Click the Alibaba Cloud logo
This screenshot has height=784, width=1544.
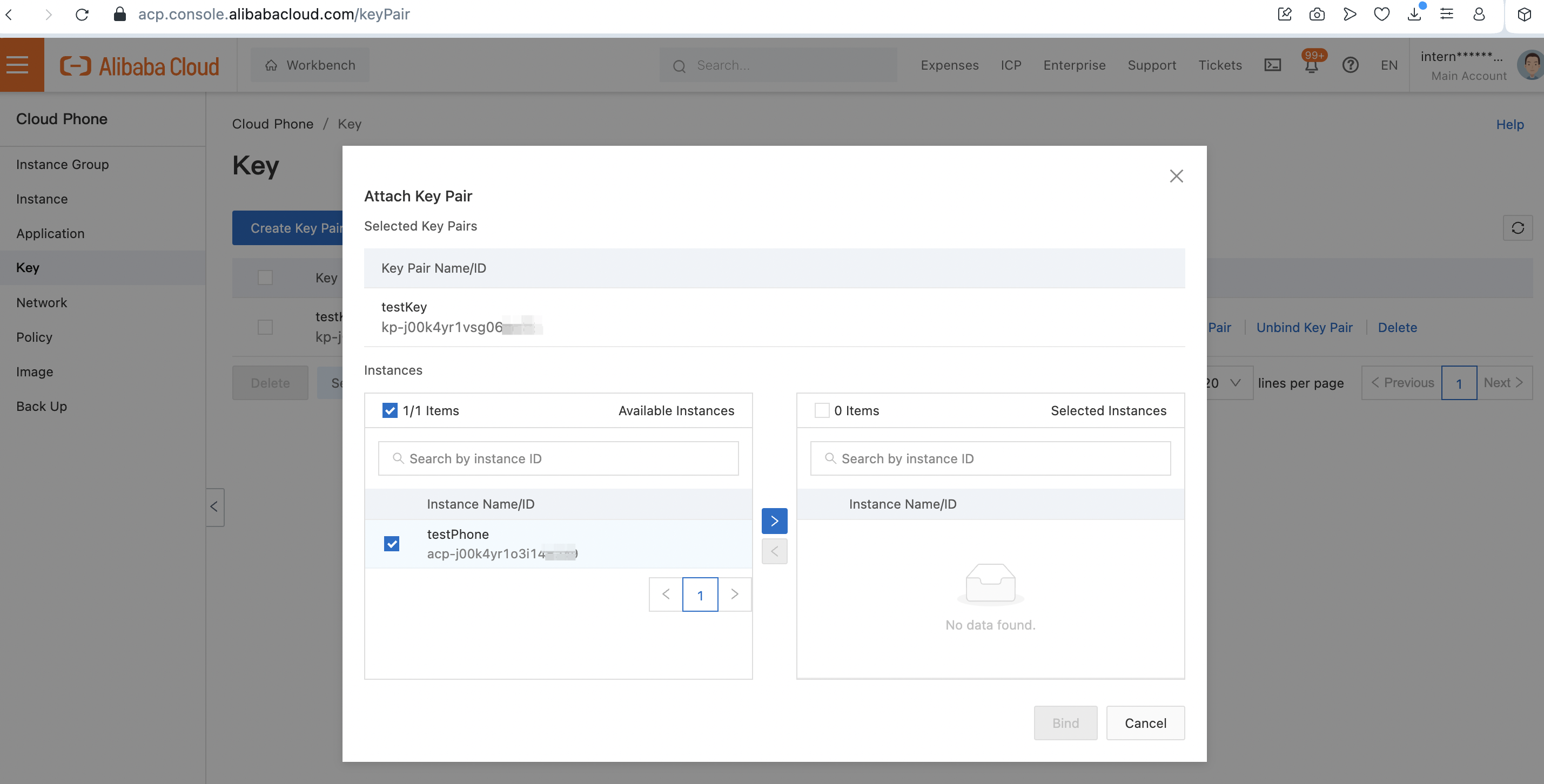coord(139,65)
